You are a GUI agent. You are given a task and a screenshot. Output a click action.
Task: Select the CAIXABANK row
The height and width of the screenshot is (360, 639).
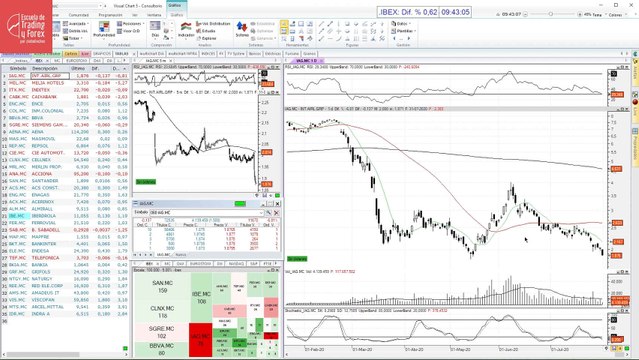click(x=65, y=97)
